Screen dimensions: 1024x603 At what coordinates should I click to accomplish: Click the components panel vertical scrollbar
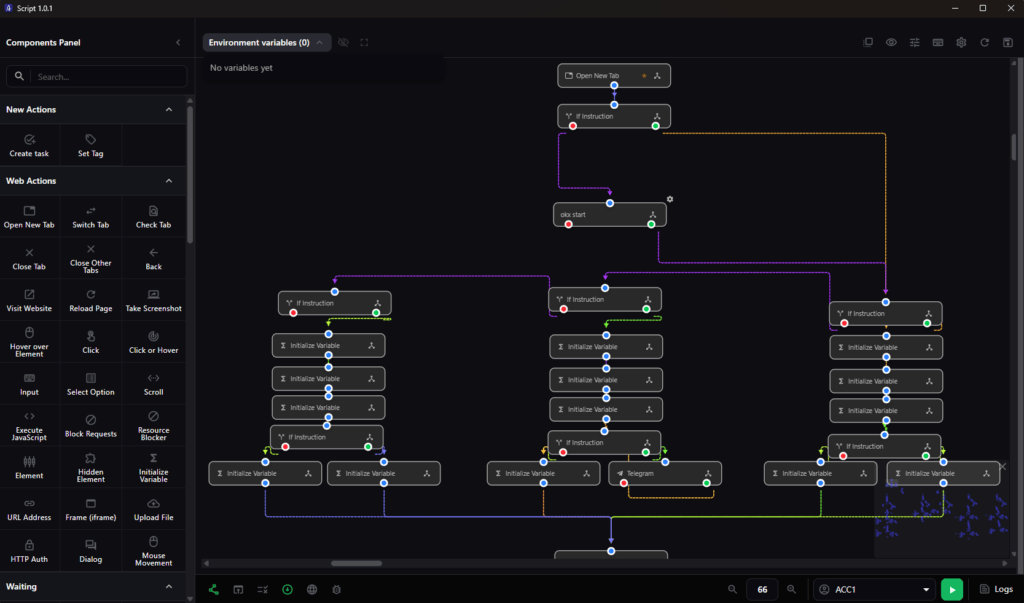(190, 173)
